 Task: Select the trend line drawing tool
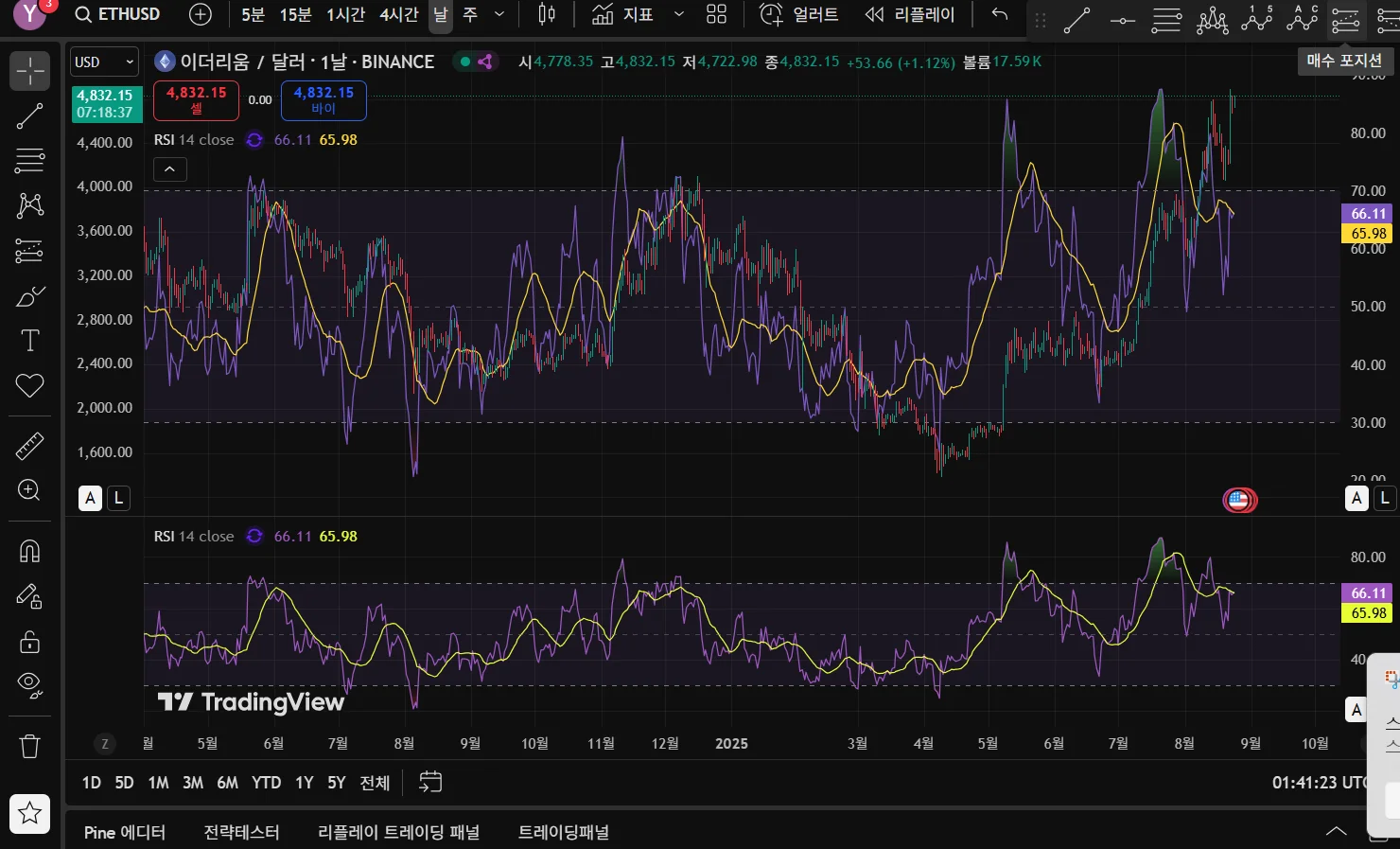click(x=29, y=116)
